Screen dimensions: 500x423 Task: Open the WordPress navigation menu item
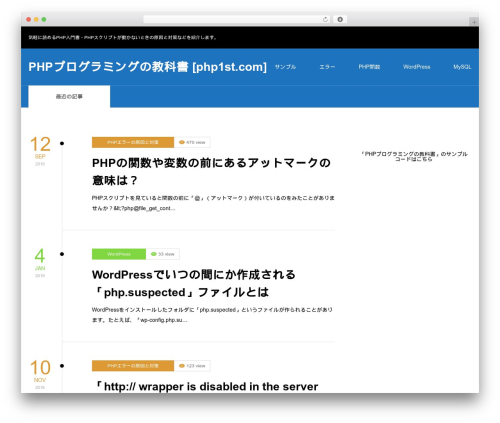coord(416,67)
